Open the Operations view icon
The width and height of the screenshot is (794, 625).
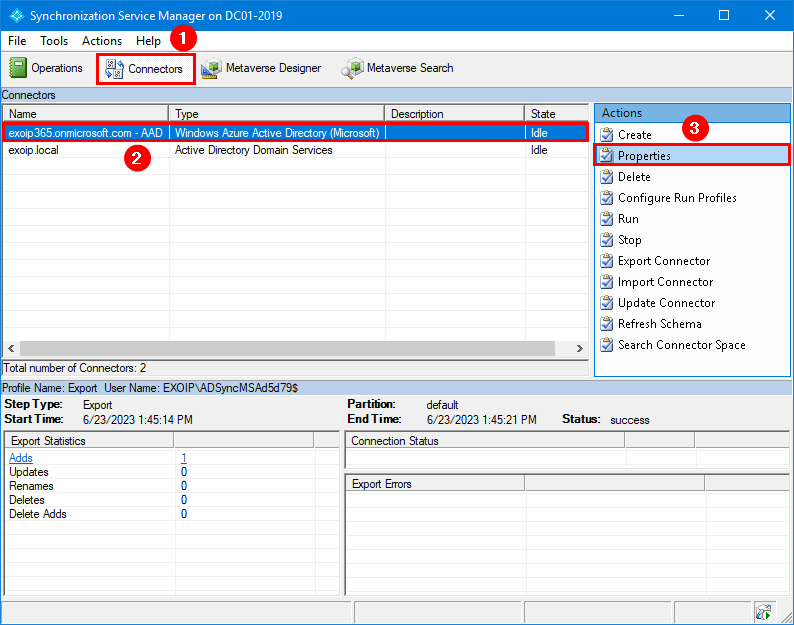(x=19, y=68)
